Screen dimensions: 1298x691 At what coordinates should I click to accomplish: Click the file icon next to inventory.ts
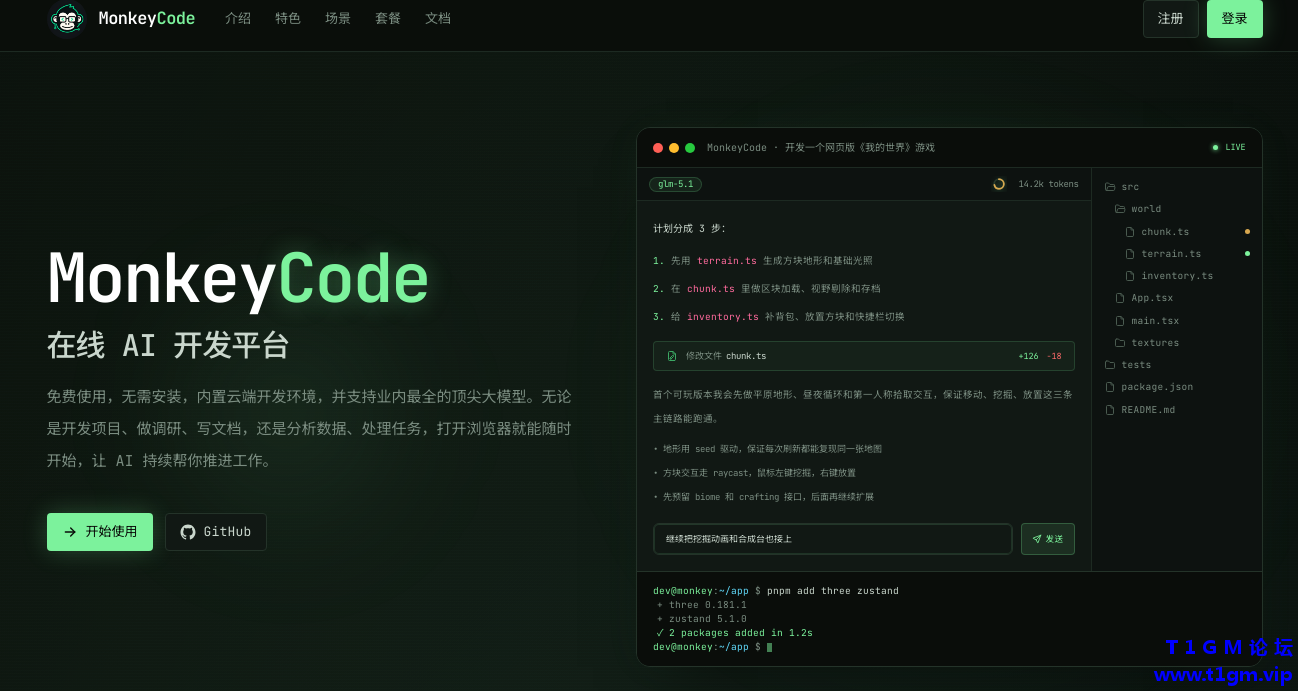(1131, 276)
